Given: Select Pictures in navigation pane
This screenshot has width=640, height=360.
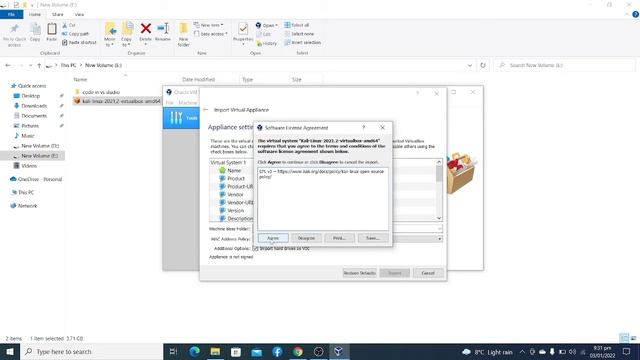Looking at the screenshot, I should pos(30,126).
